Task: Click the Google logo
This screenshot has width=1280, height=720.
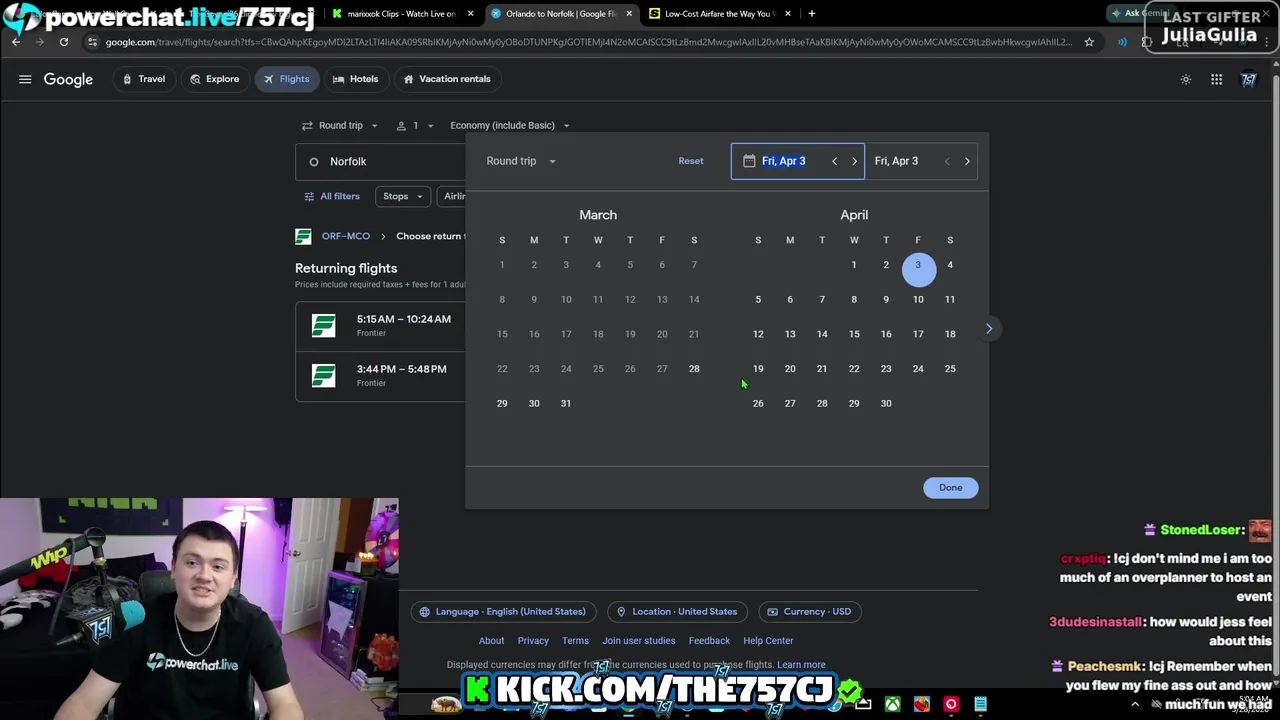Action: (68, 79)
